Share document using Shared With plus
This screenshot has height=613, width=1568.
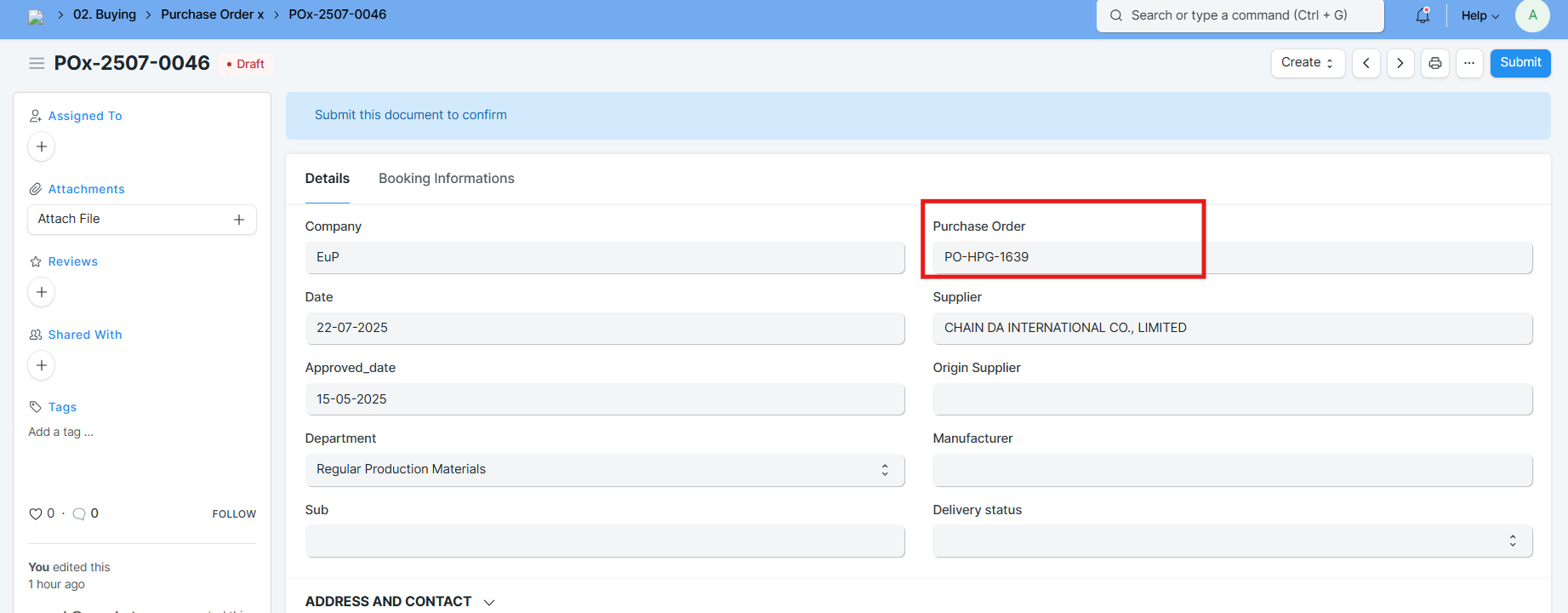point(42,365)
